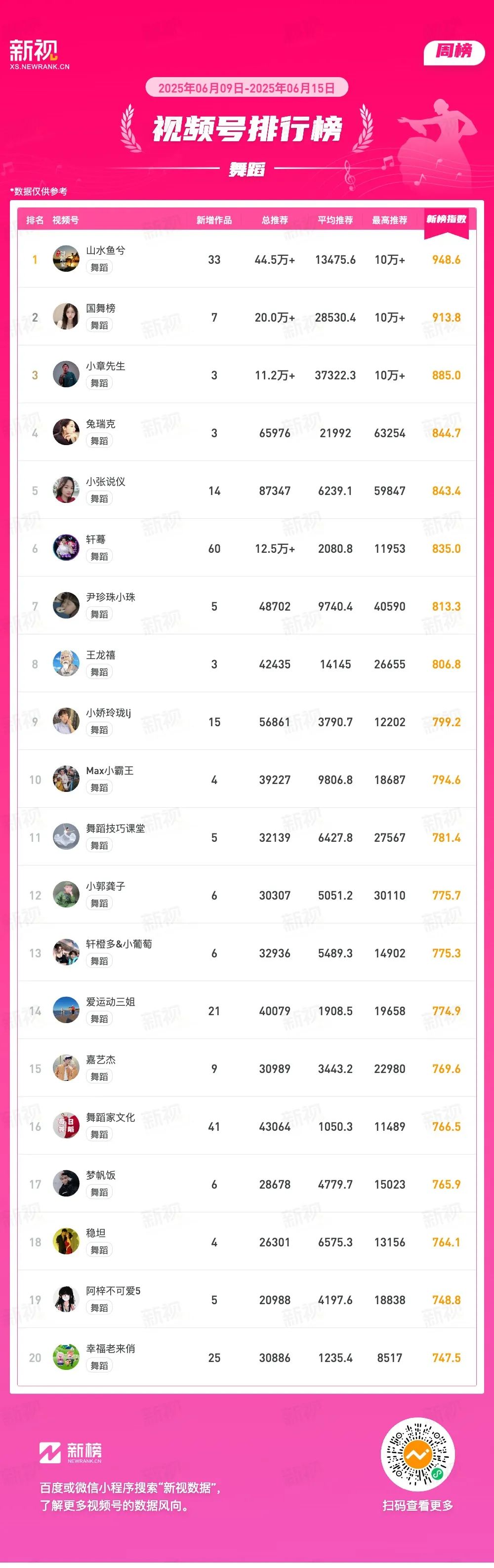Click the 周榜 weekly ranking badge
This screenshot has height=1568, width=494.
point(454,52)
